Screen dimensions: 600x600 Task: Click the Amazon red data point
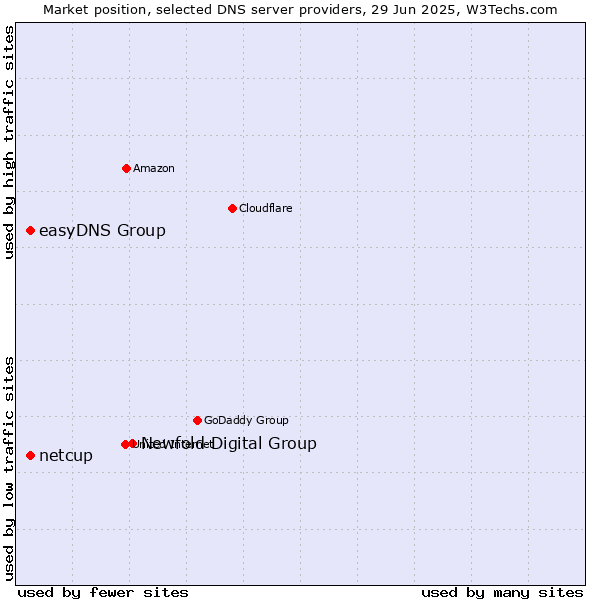tap(126, 168)
